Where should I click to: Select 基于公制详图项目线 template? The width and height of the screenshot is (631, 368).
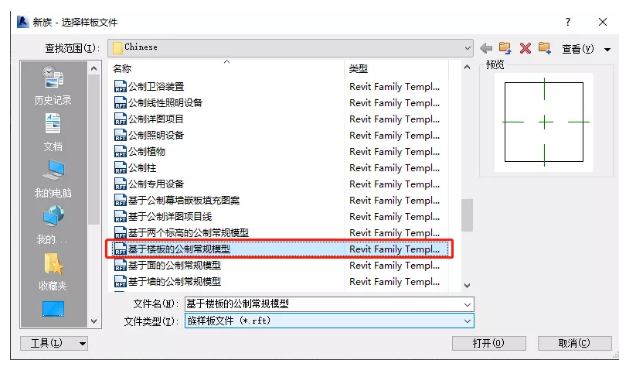tap(170, 217)
